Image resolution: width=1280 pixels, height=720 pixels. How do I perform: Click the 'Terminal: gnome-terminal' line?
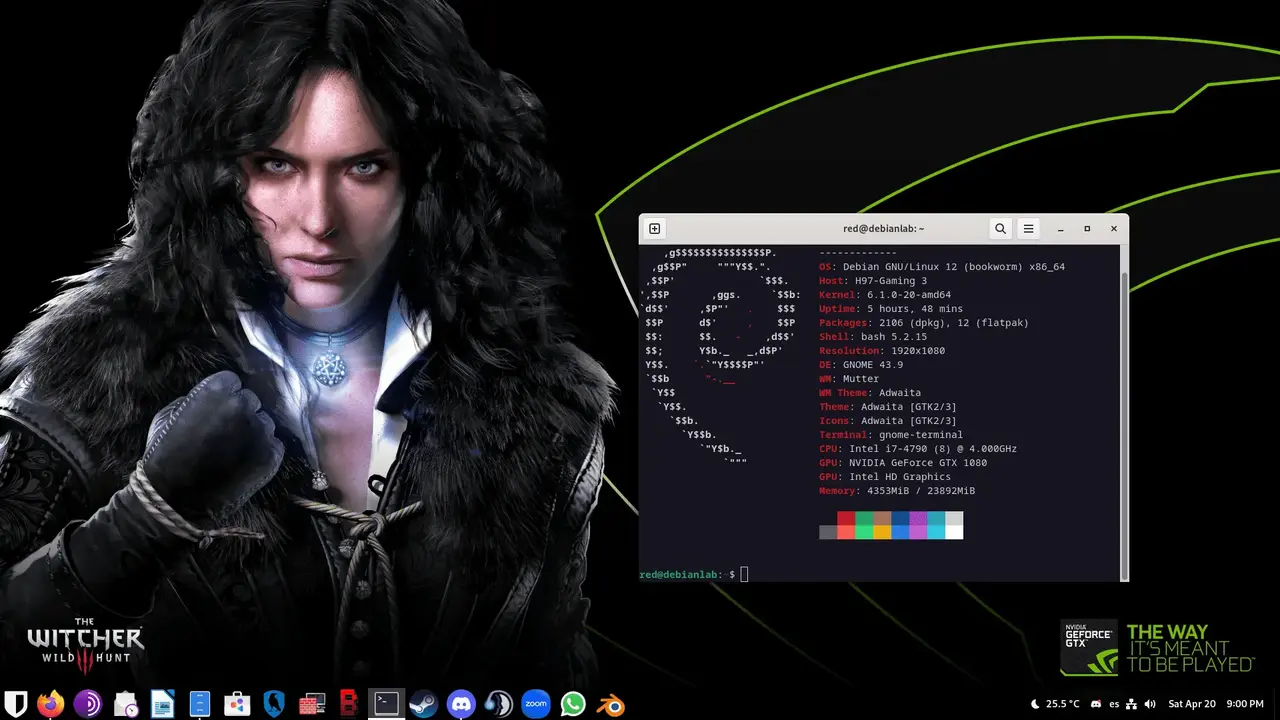pos(891,435)
